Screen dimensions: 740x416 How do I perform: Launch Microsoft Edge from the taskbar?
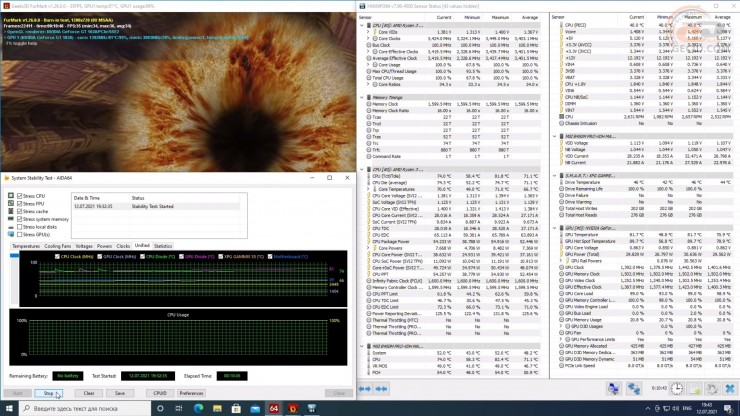[x=198, y=408]
